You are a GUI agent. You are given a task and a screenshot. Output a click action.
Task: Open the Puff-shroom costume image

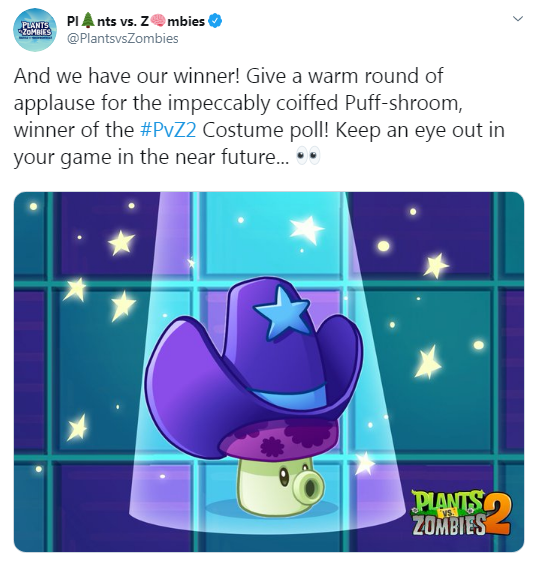(x=269, y=371)
